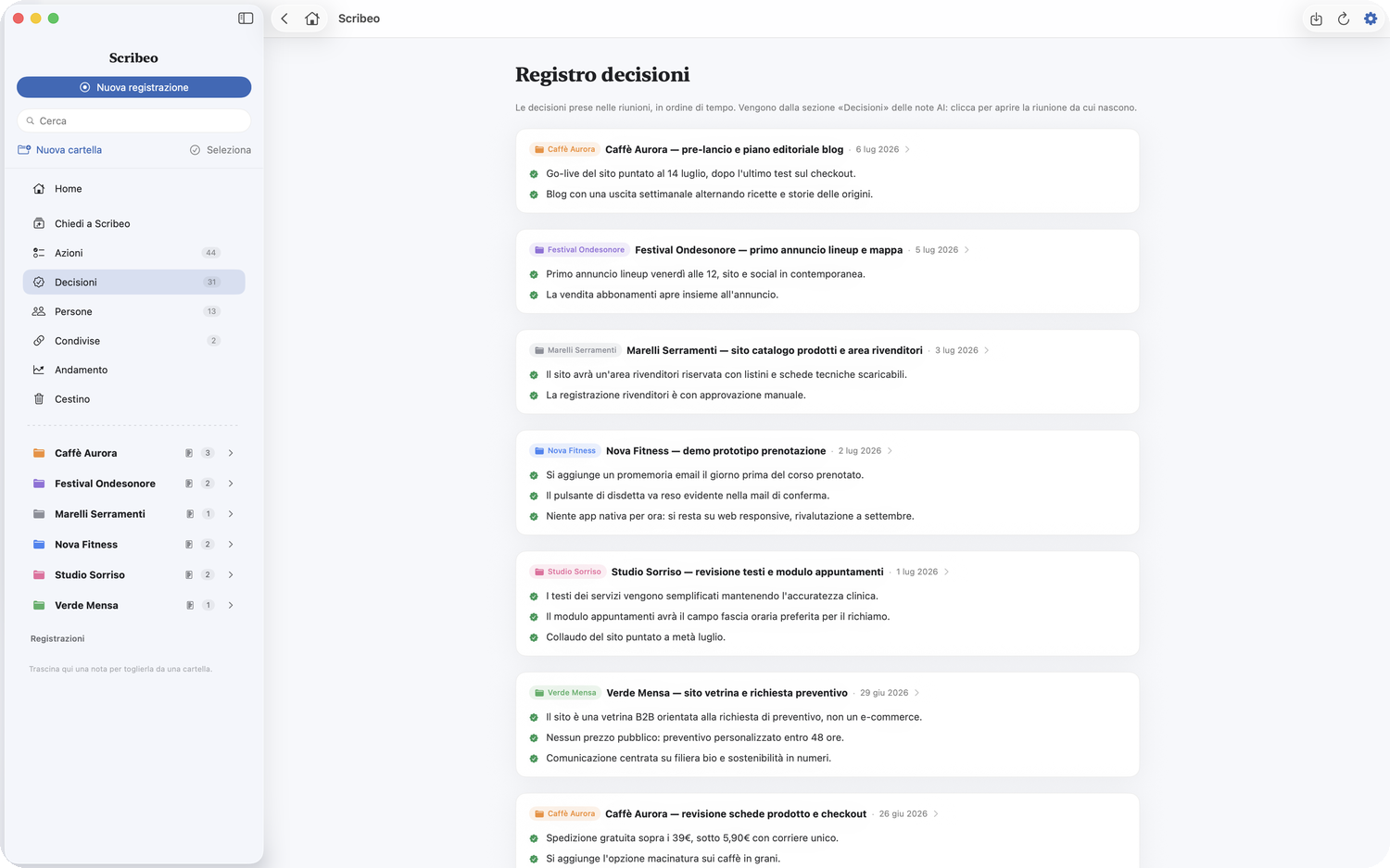Open the Persone section
This screenshot has height=868, width=1390.
click(133, 312)
